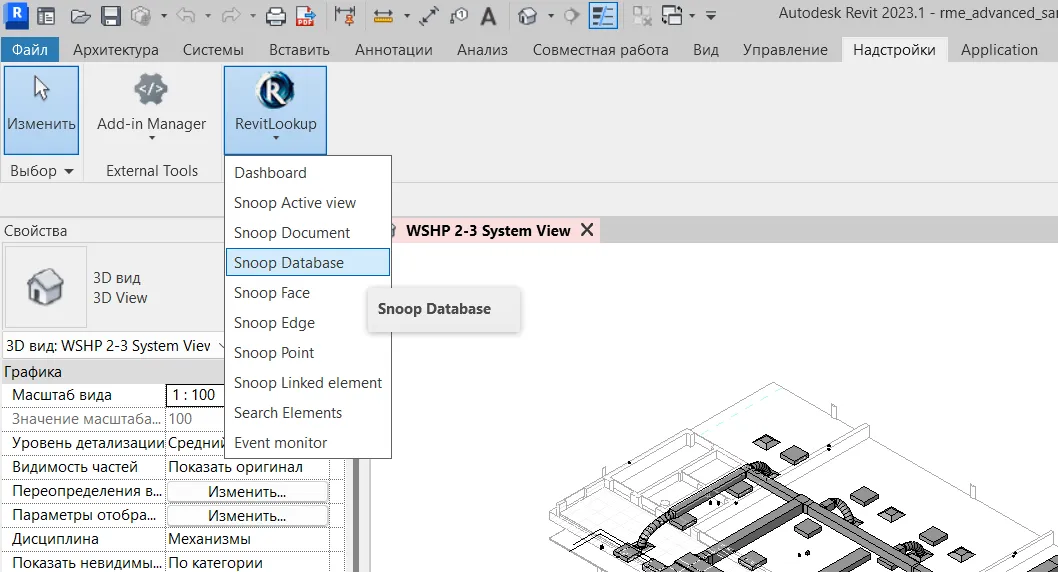
Task: Choose Search Elements menu item
Action: pos(308,413)
